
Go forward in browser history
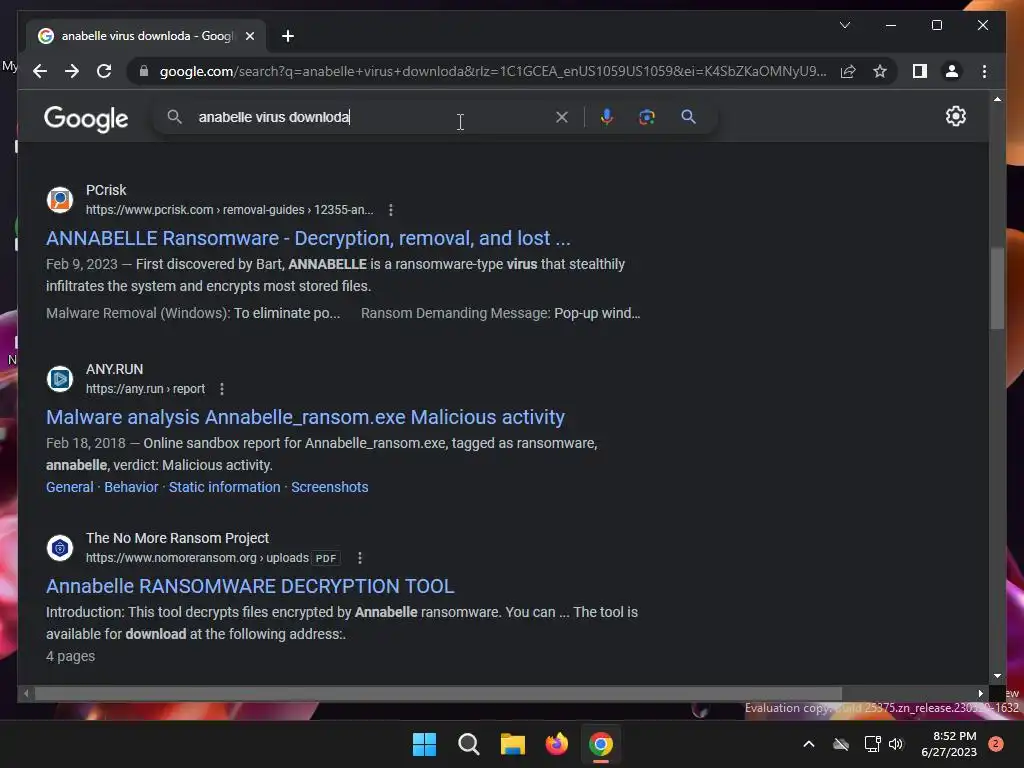pos(72,71)
